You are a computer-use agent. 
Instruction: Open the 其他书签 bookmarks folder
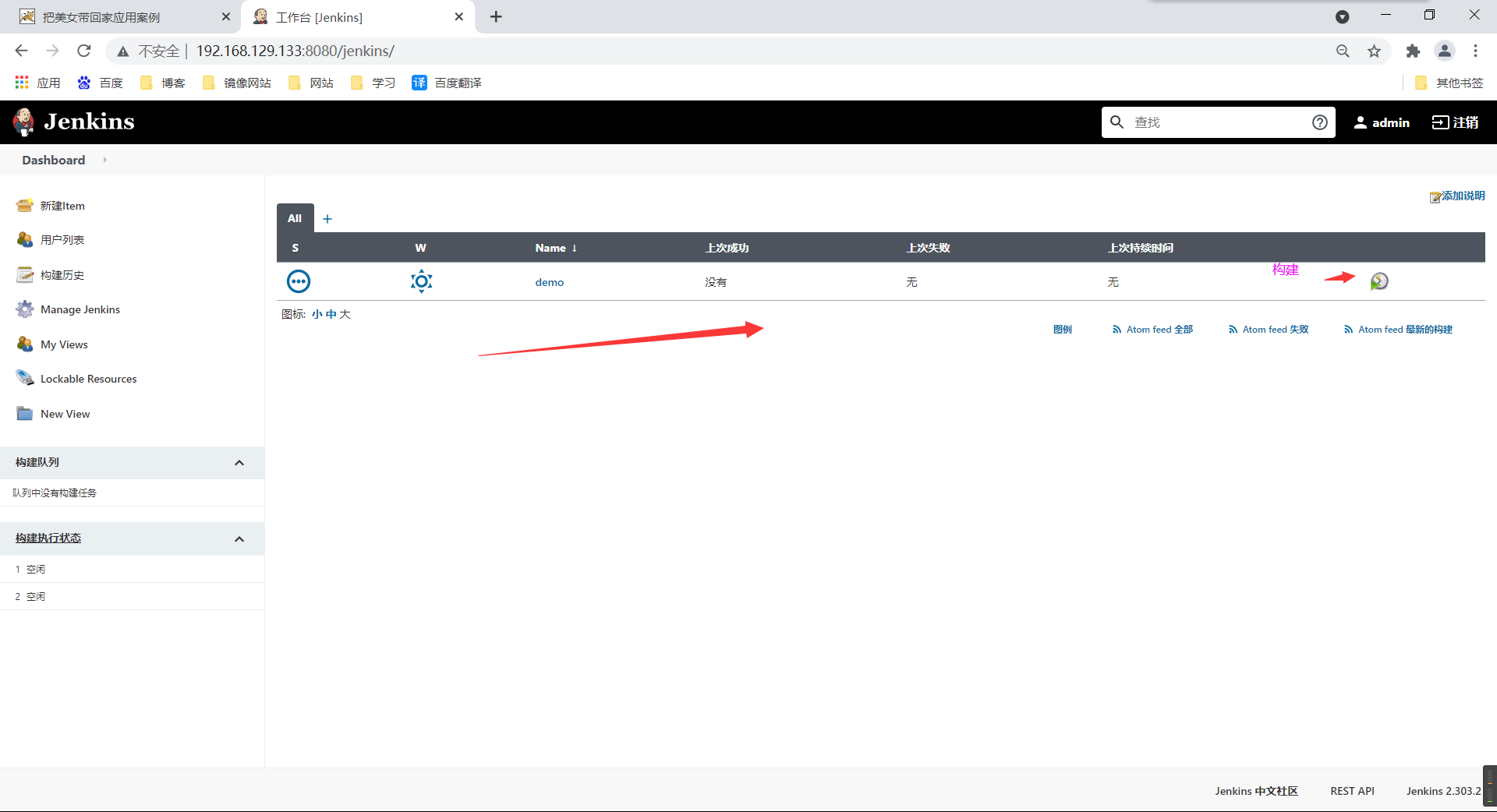[x=1449, y=83]
